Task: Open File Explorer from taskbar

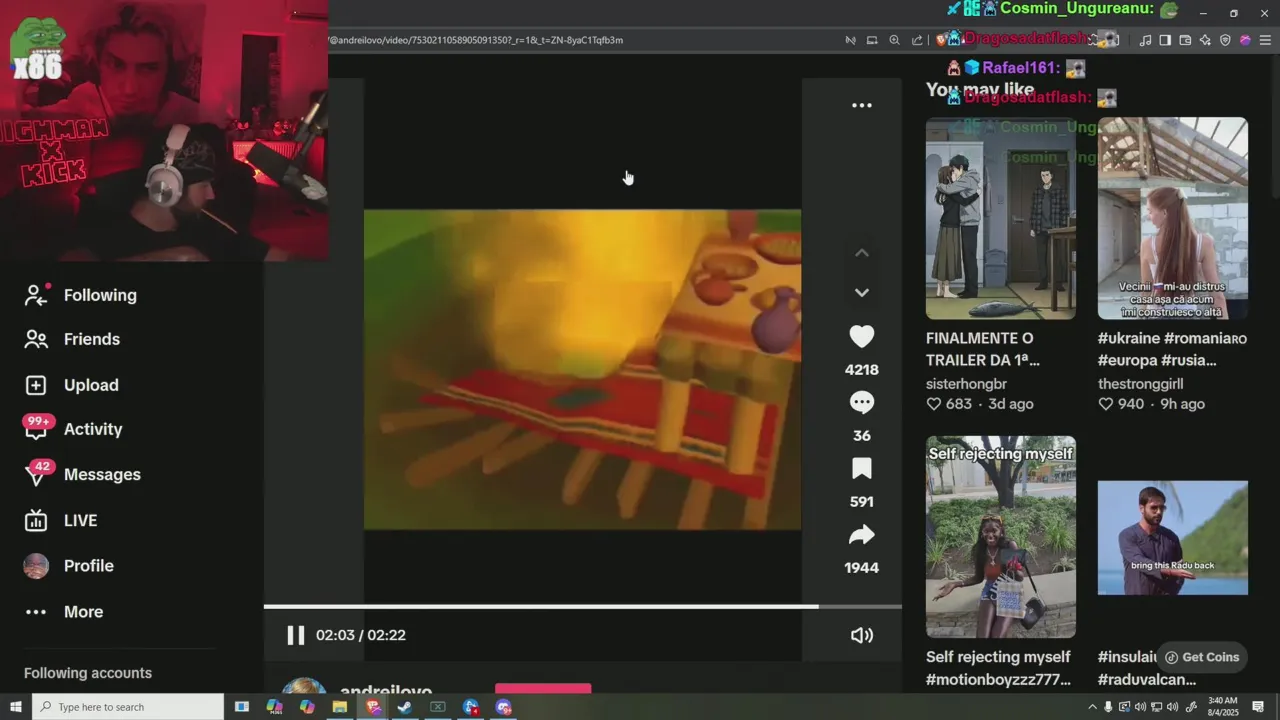Action: (340, 707)
